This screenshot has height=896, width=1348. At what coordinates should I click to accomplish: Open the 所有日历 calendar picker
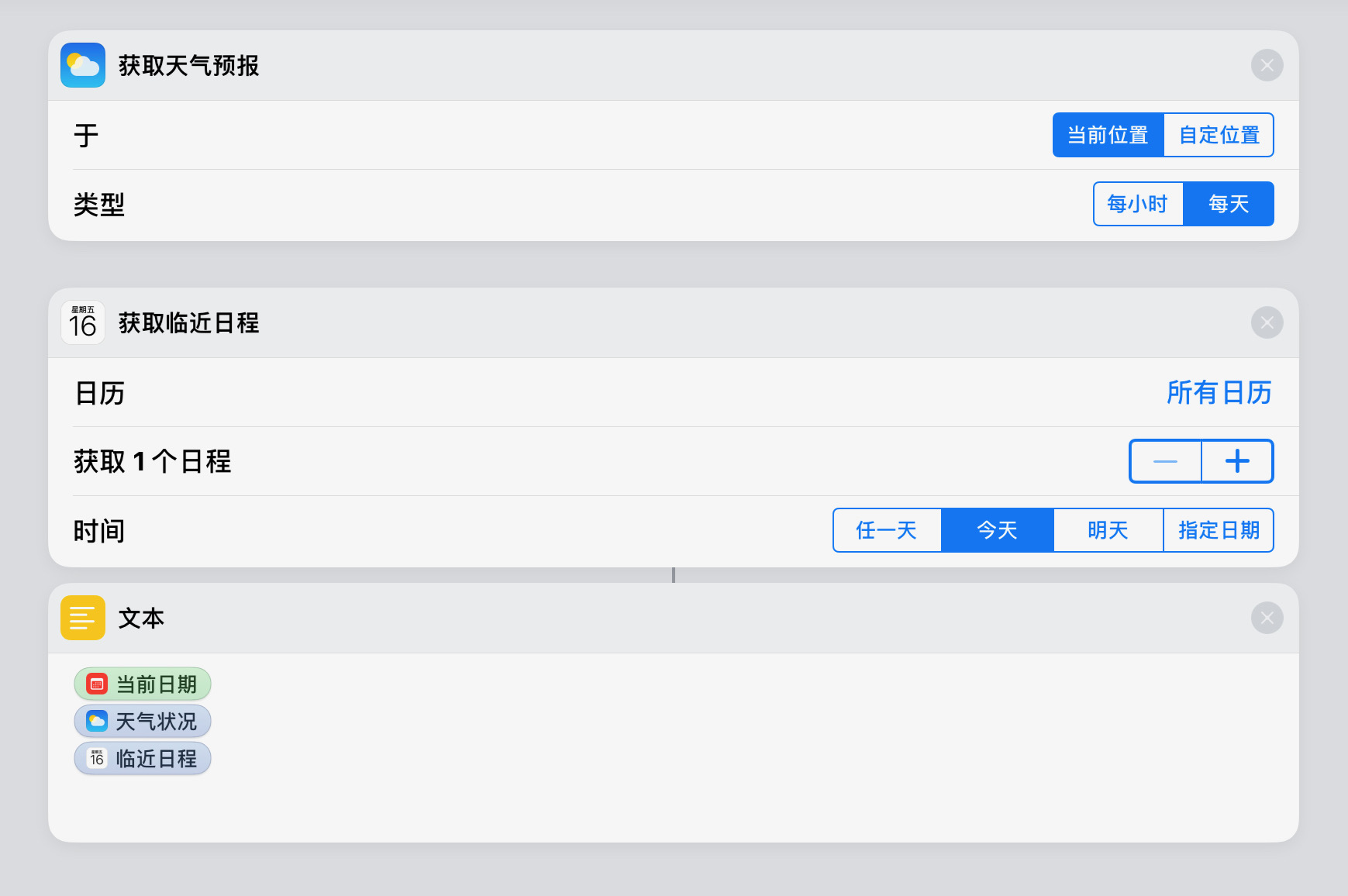[x=1219, y=393]
